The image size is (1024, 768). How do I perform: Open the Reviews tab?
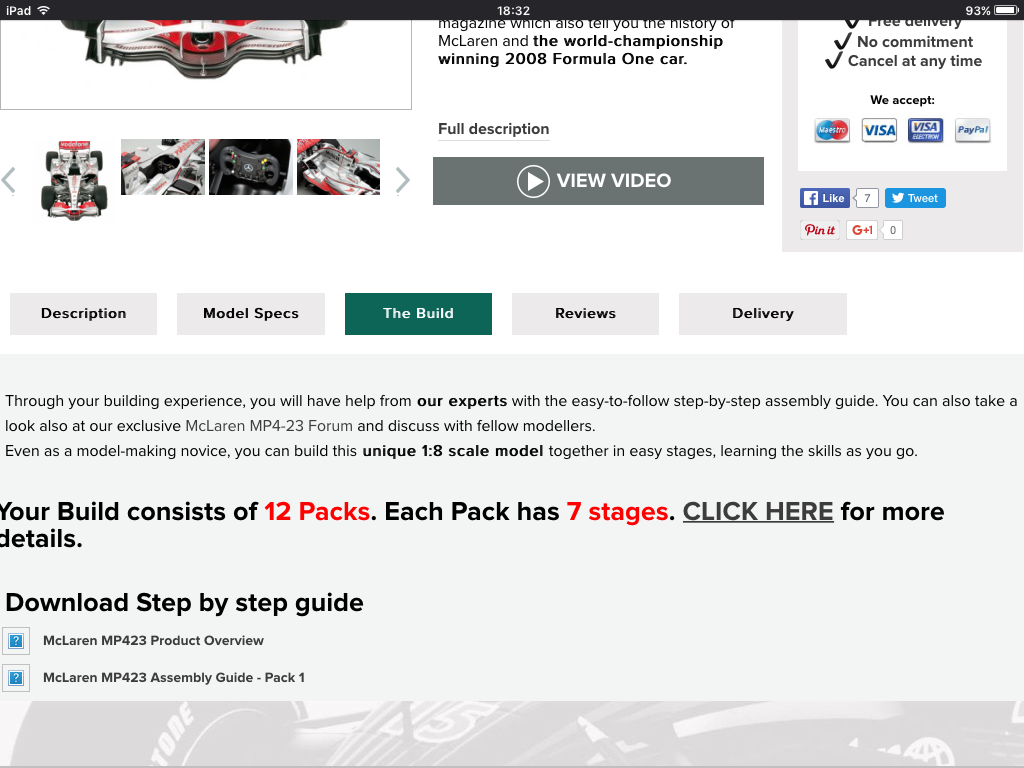click(x=585, y=313)
